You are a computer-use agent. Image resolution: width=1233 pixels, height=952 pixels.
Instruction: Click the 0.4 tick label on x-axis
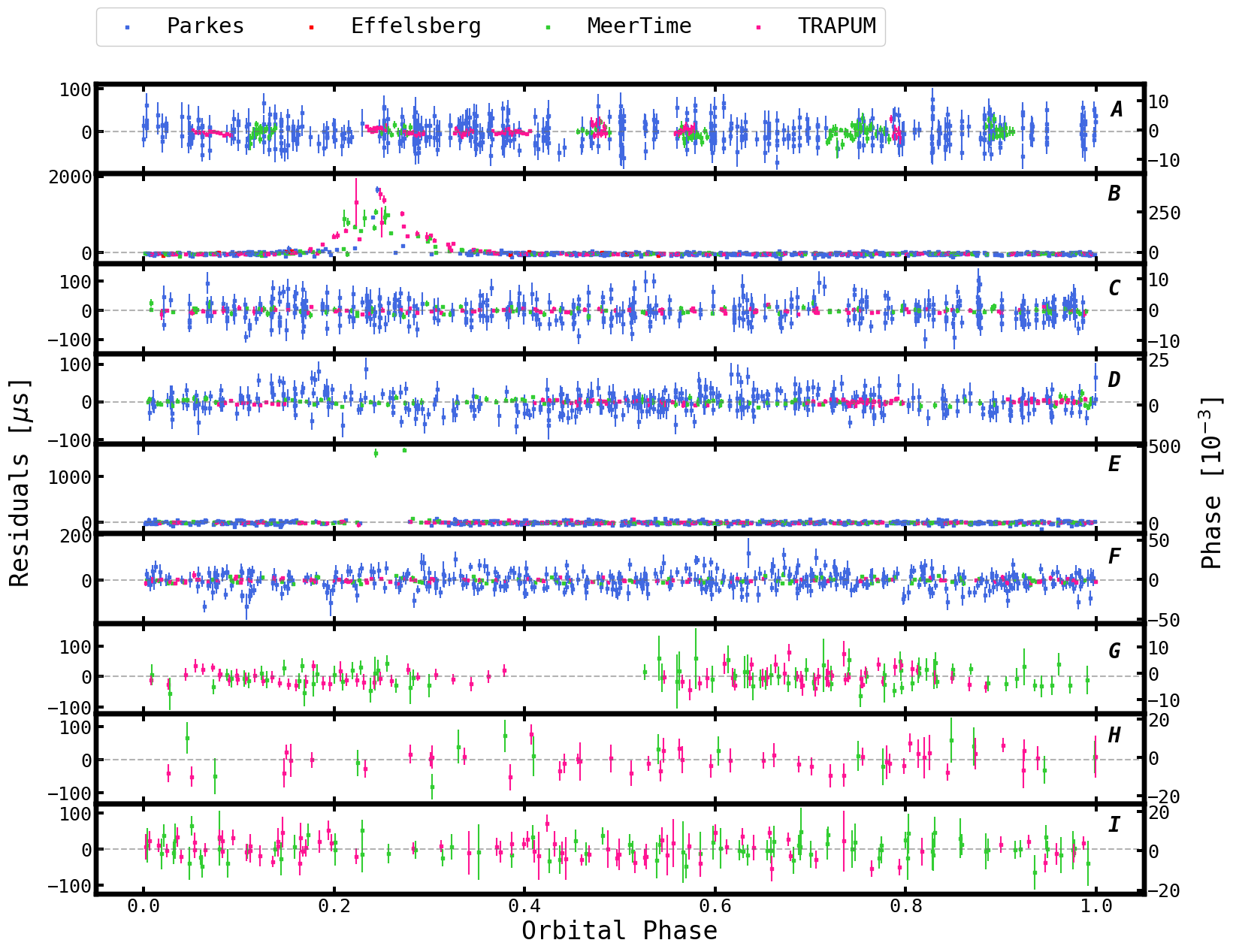pos(524,905)
